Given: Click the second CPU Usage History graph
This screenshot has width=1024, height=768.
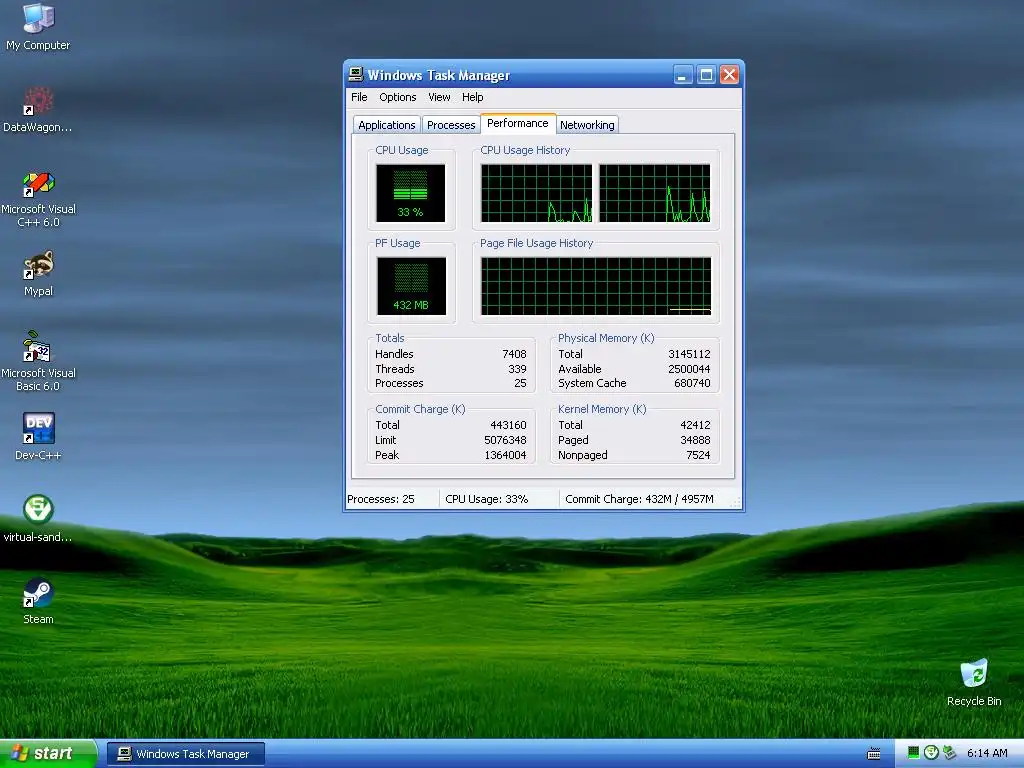Looking at the screenshot, I should pos(654,193).
